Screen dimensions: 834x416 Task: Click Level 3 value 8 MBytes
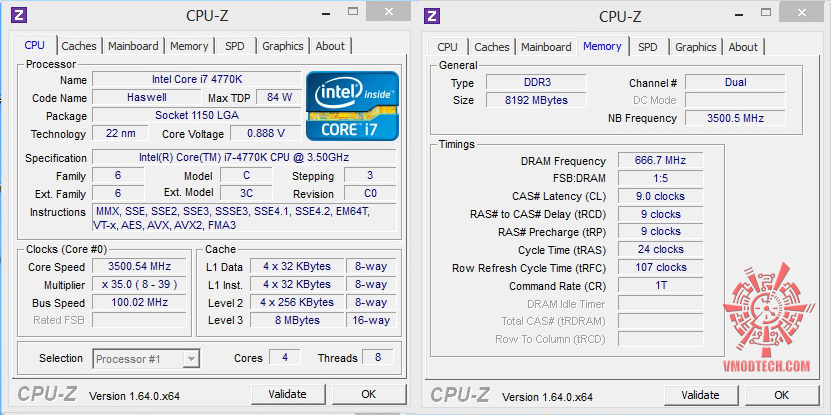297,320
